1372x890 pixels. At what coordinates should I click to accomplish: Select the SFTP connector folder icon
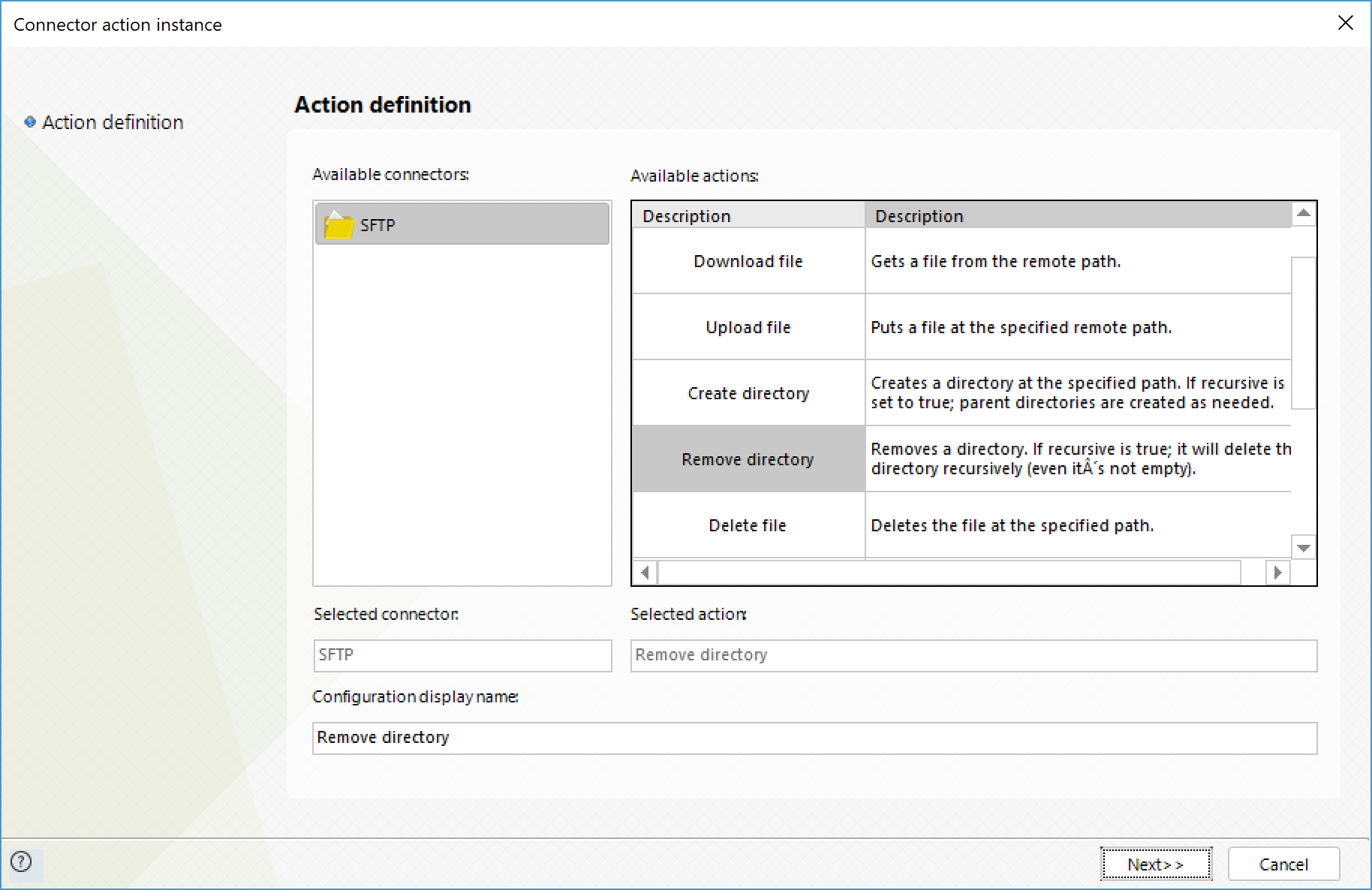click(338, 224)
